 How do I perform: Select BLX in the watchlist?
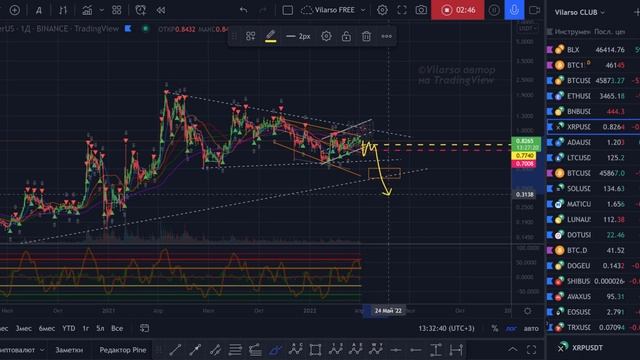point(593,49)
